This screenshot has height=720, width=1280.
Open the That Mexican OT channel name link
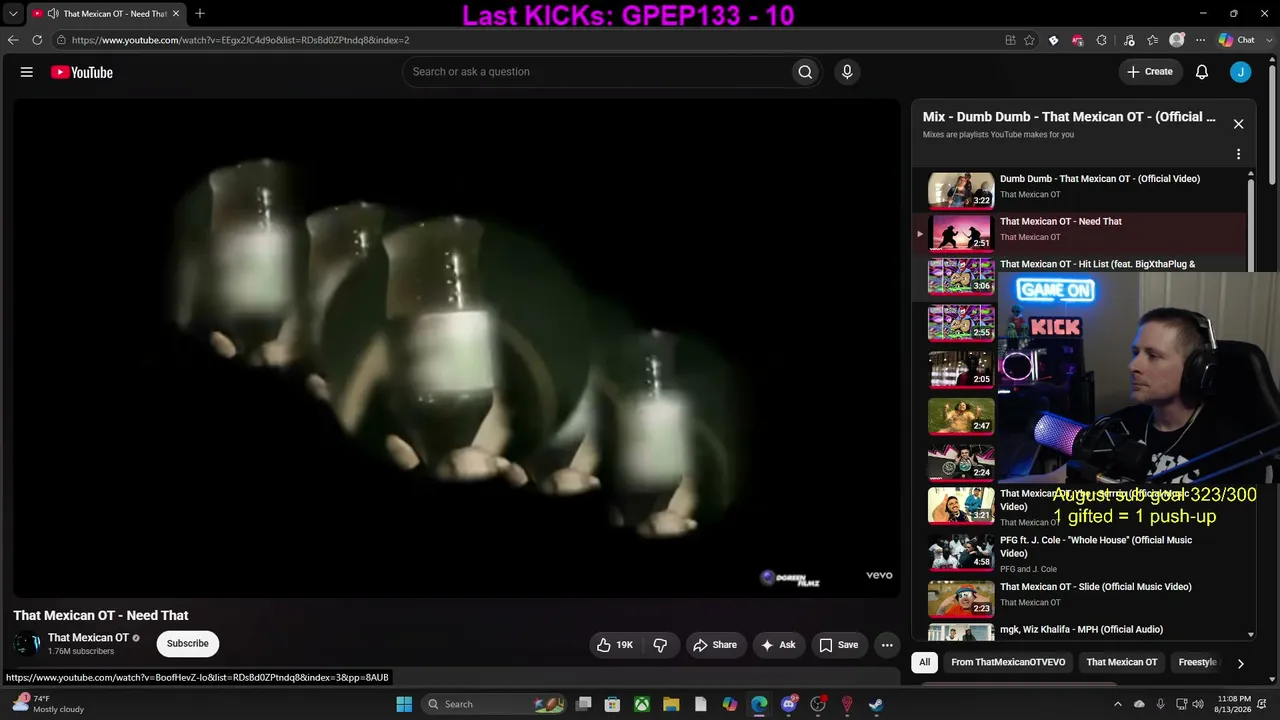(88, 638)
